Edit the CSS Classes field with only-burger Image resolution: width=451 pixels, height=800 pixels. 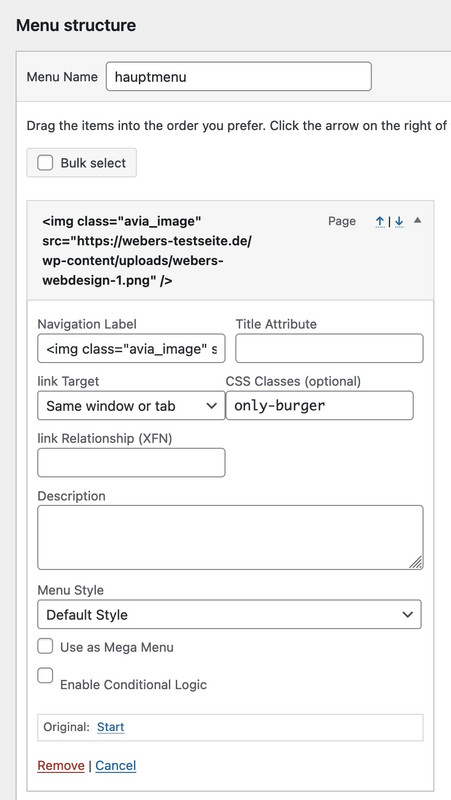[319, 406]
